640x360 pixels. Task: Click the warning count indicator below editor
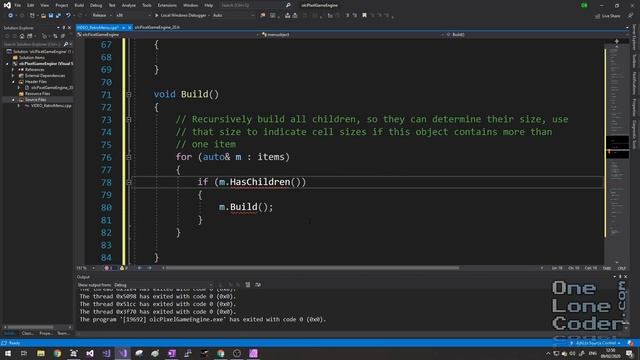tap(124, 268)
